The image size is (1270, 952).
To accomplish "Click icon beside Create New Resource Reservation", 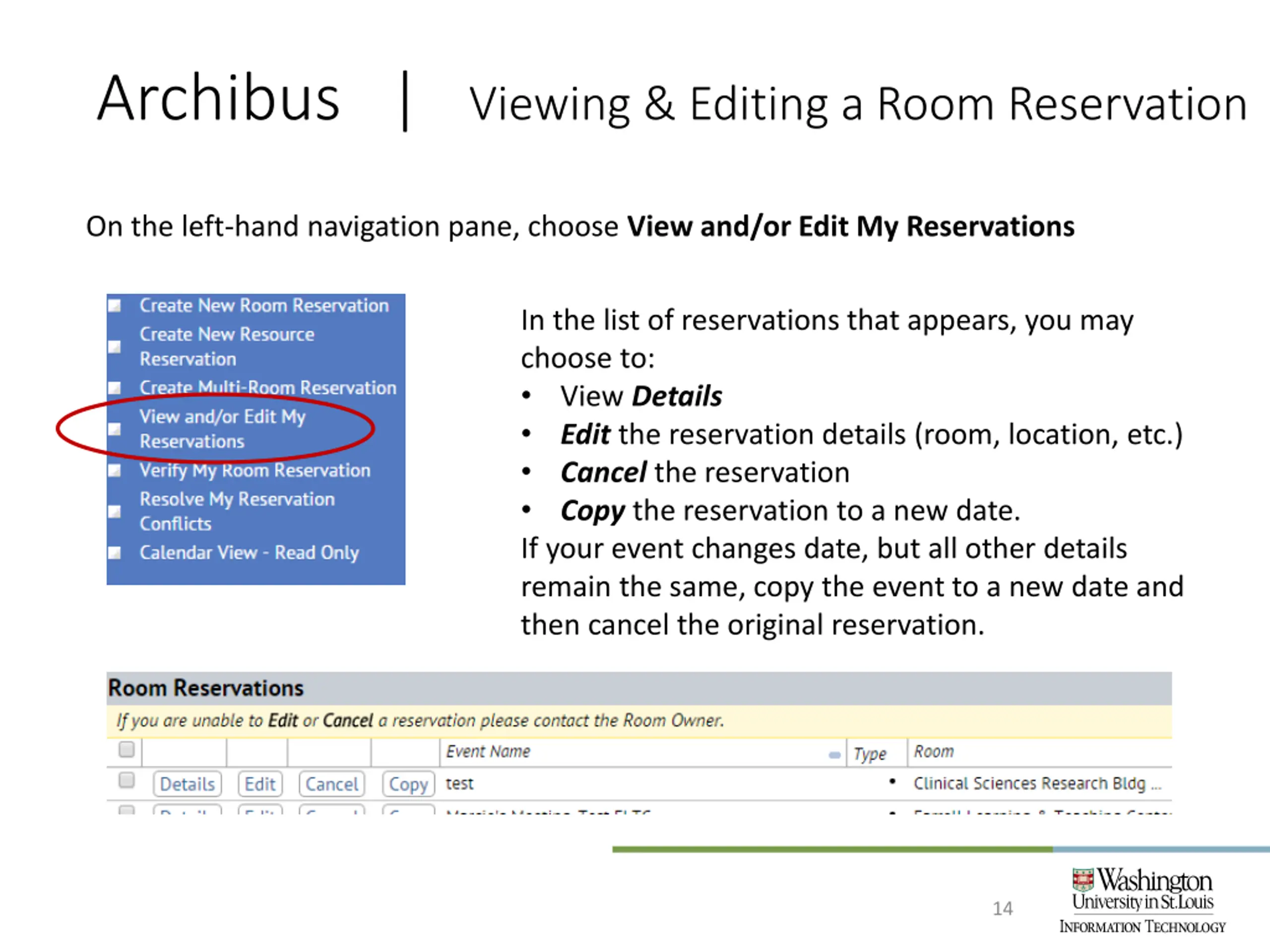I will coord(115,347).
